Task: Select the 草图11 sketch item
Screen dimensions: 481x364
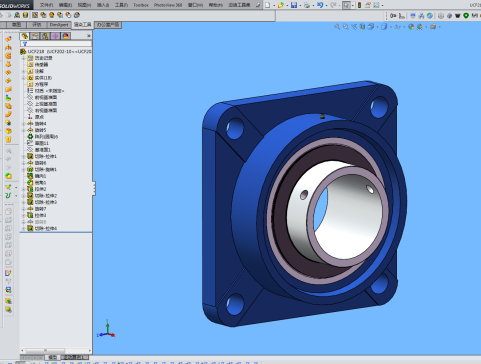Action: click(38, 143)
